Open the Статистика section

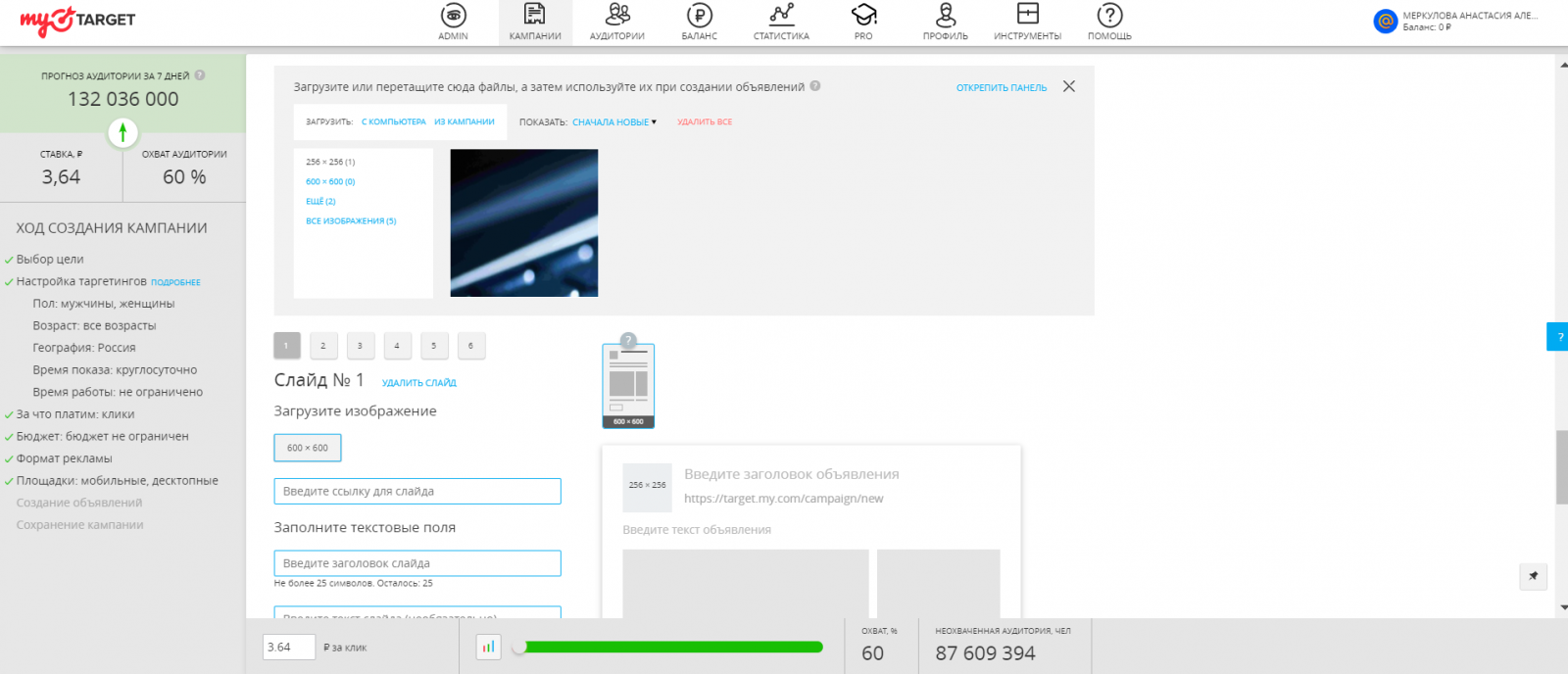[781, 23]
